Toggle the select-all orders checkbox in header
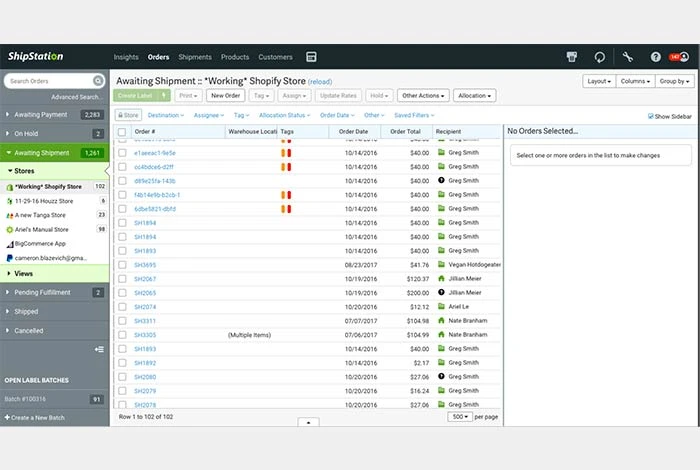Image resolution: width=700 pixels, height=470 pixels. 122,132
